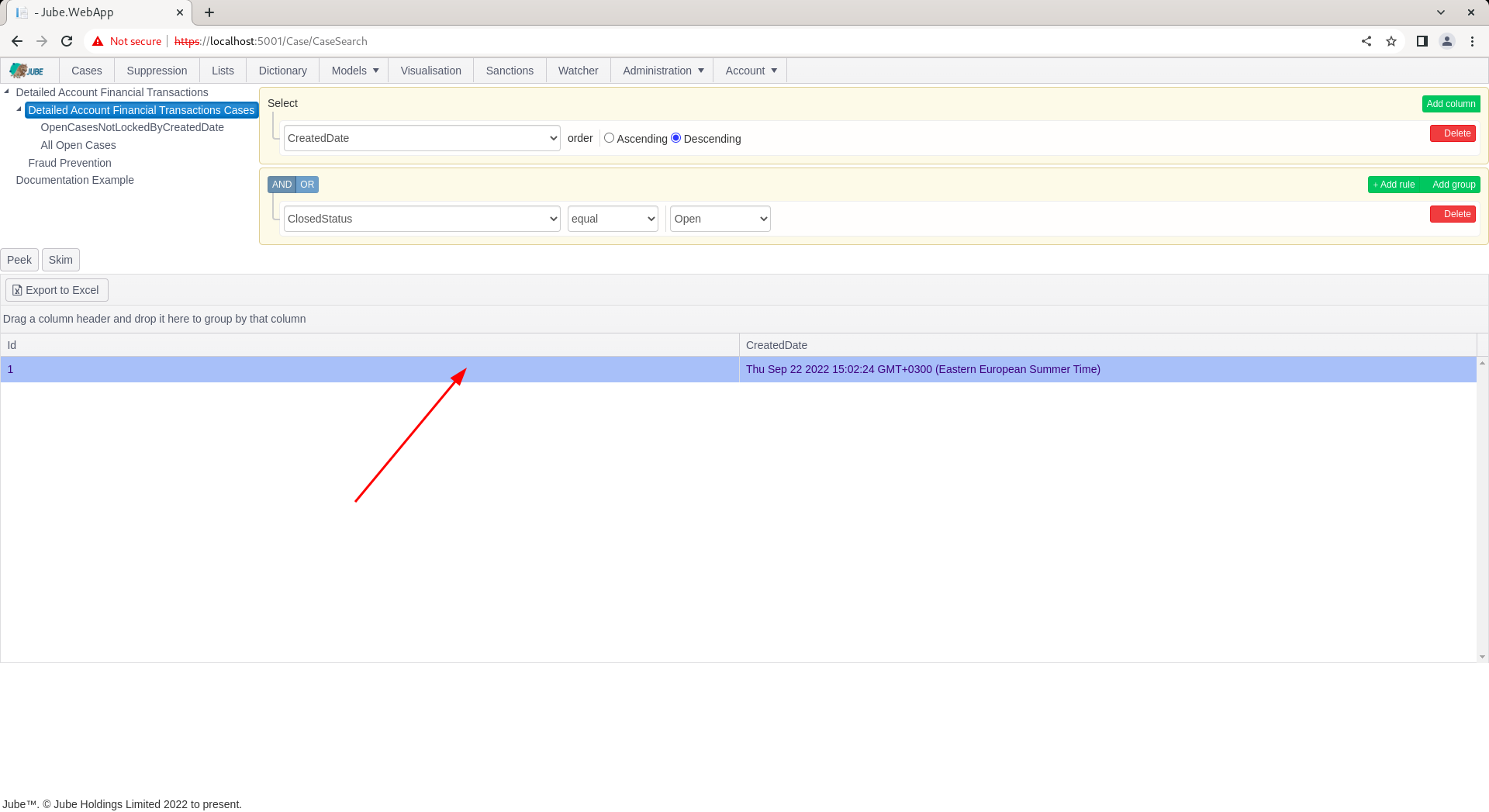Select Ascending order
This screenshot has width=1489, height=812.
(609, 138)
